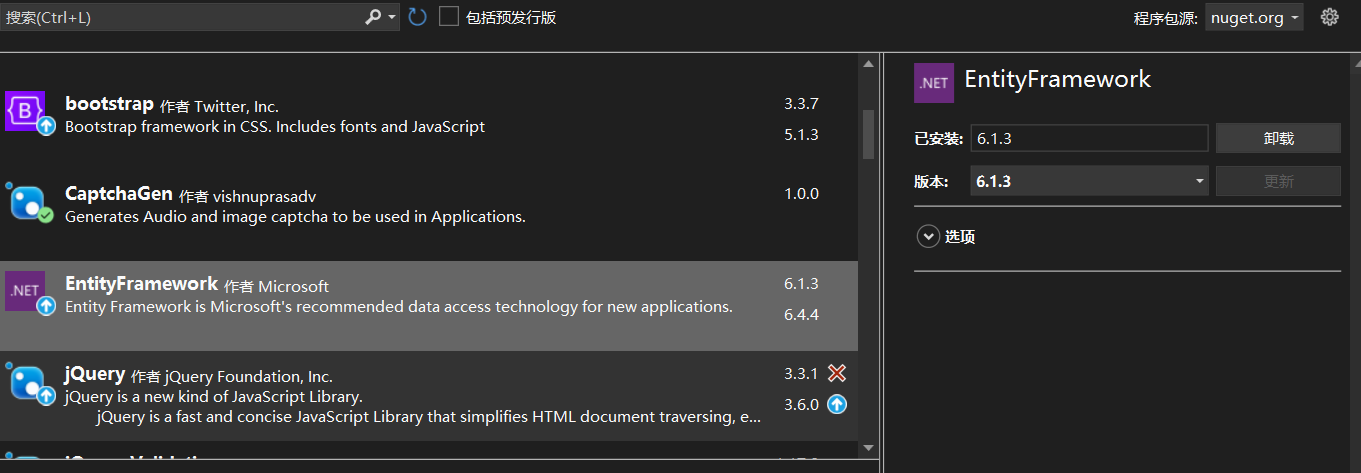Screen dimensions: 1361x473
Task: Click the refresh icon next to search
Action: point(417,17)
